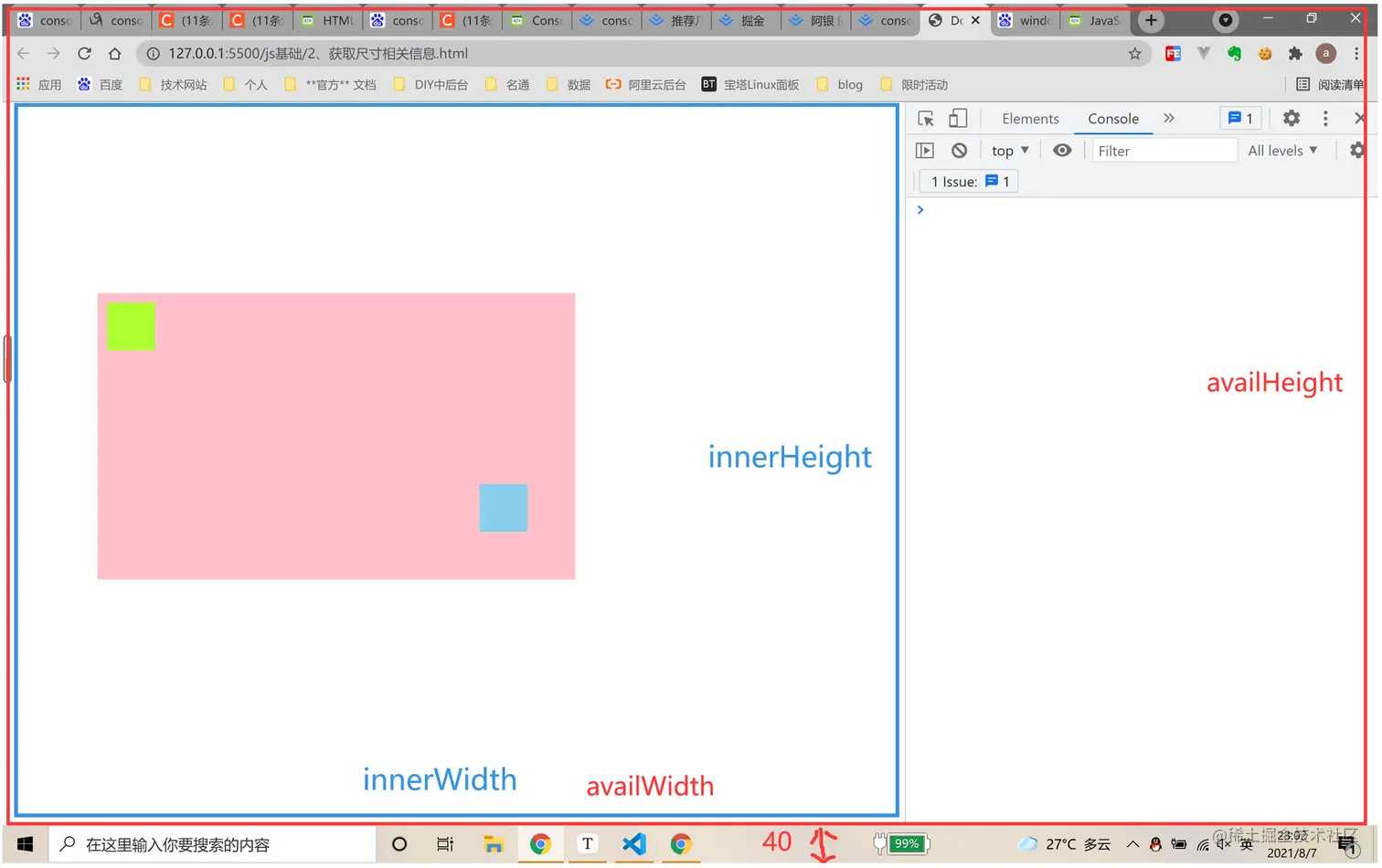Open the 宝塔Linux面板 bookmark
Viewport: 1382px width, 868px height.
click(750, 85)
